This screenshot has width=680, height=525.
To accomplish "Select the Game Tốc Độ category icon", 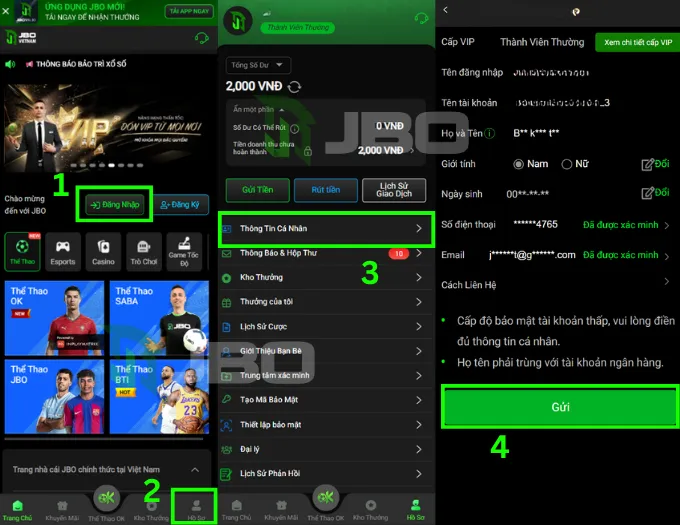I will pos(184,252).
